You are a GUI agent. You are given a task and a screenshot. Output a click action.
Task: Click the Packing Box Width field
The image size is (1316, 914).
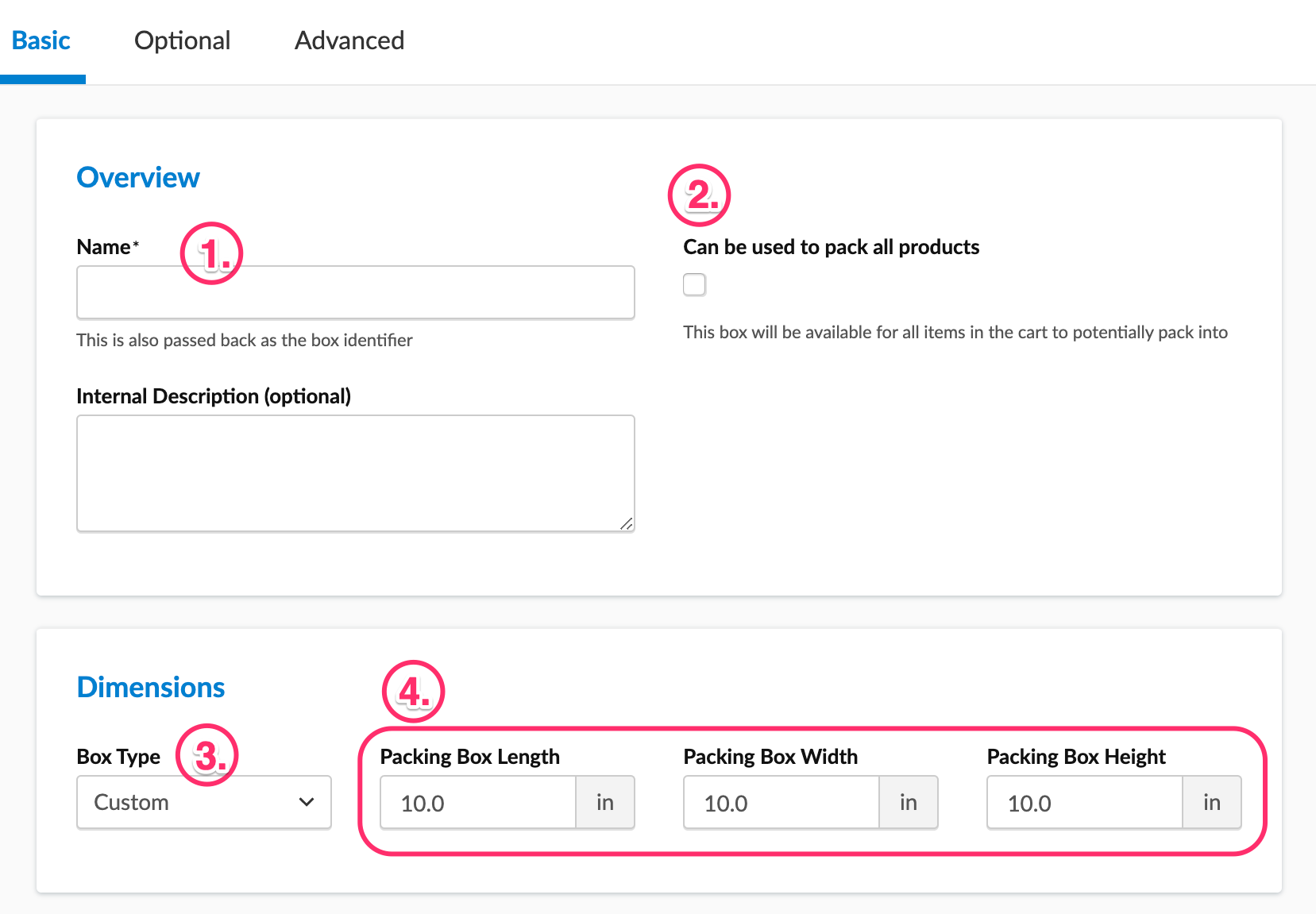coord(781,803)
